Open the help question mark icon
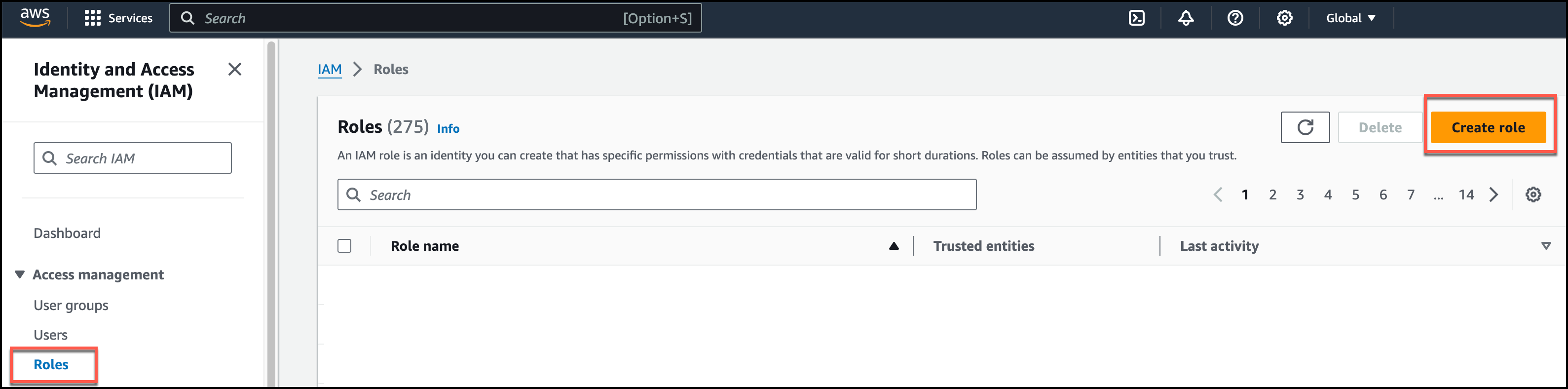 pos(1235,18)
